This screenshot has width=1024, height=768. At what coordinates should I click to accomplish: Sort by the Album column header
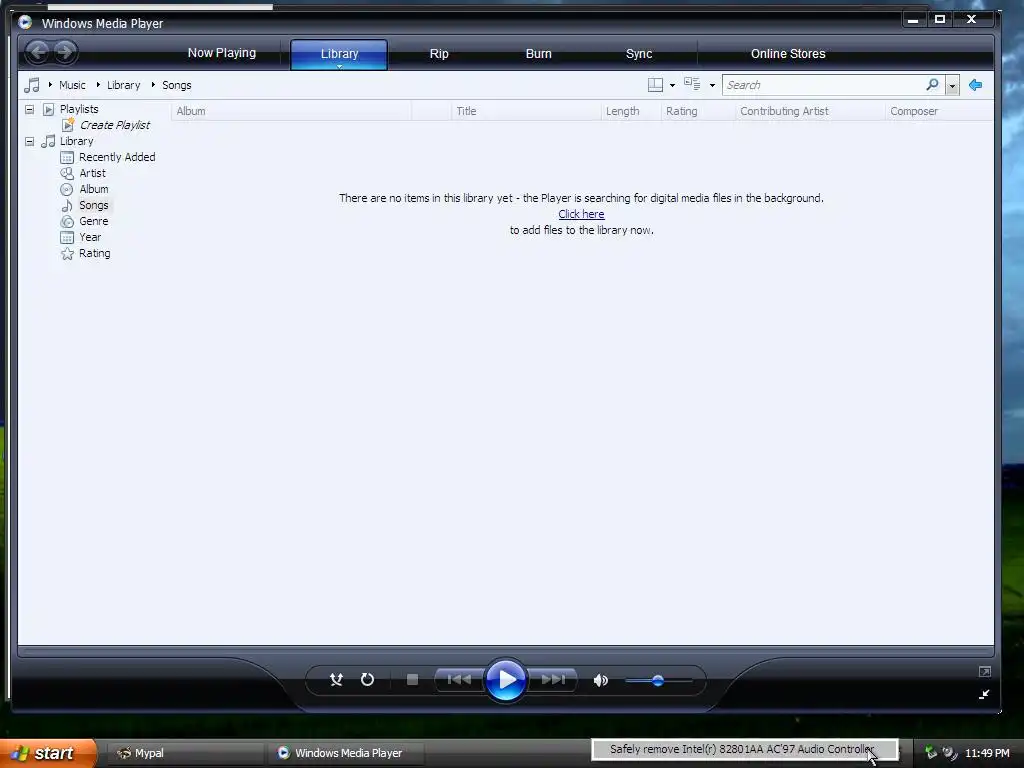click(x=291, y=111)
